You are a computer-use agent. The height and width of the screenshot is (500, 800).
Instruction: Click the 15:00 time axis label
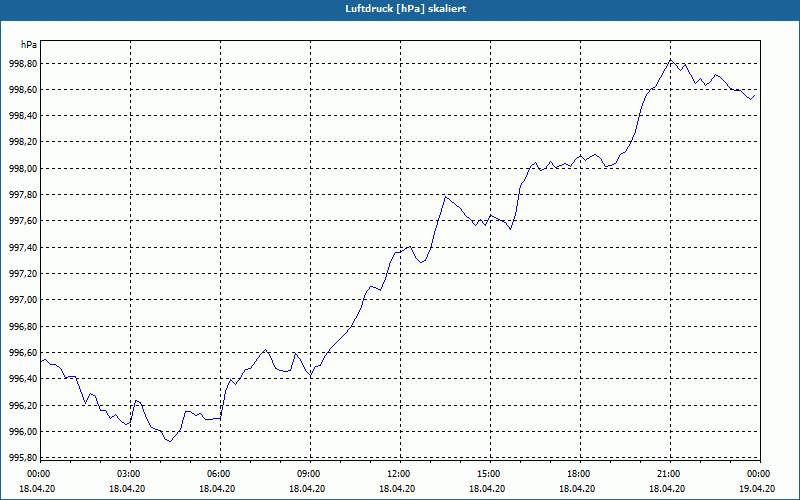click(490, 474)
